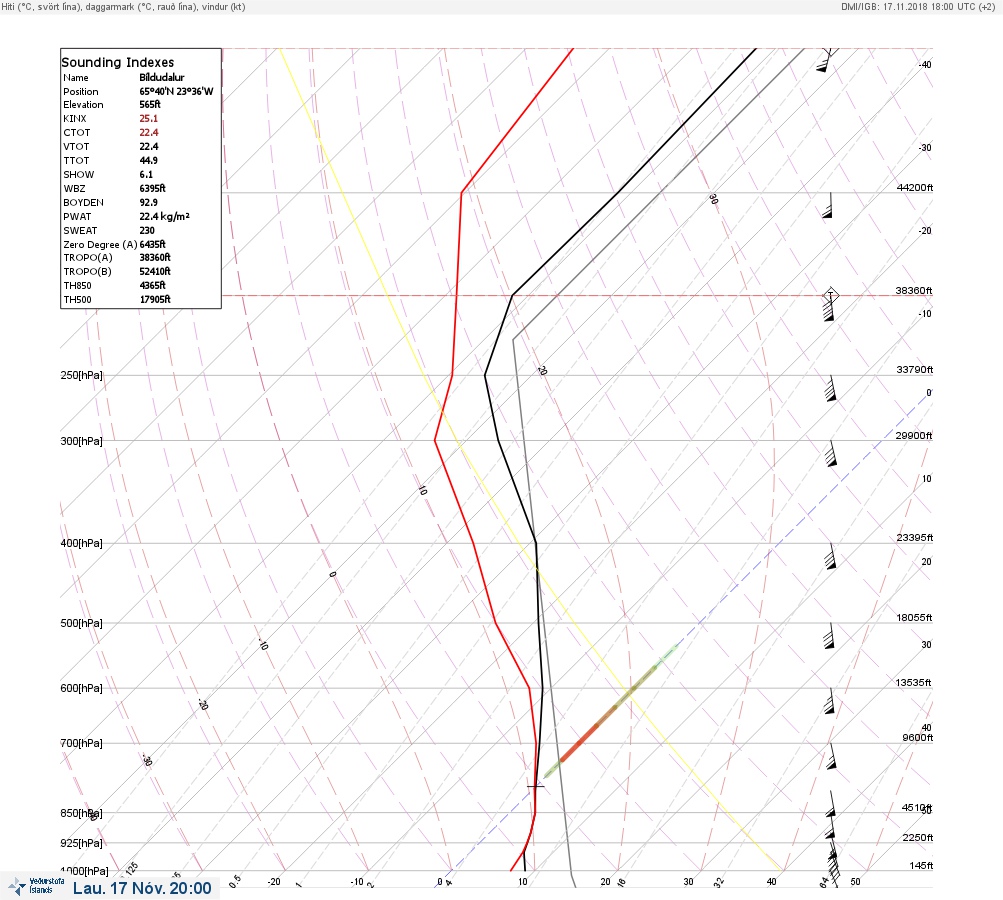Viewport: 1003px width, 900px height.
Task: Select the wind barb at 29900ft level
Action: [x=830, y=454]
